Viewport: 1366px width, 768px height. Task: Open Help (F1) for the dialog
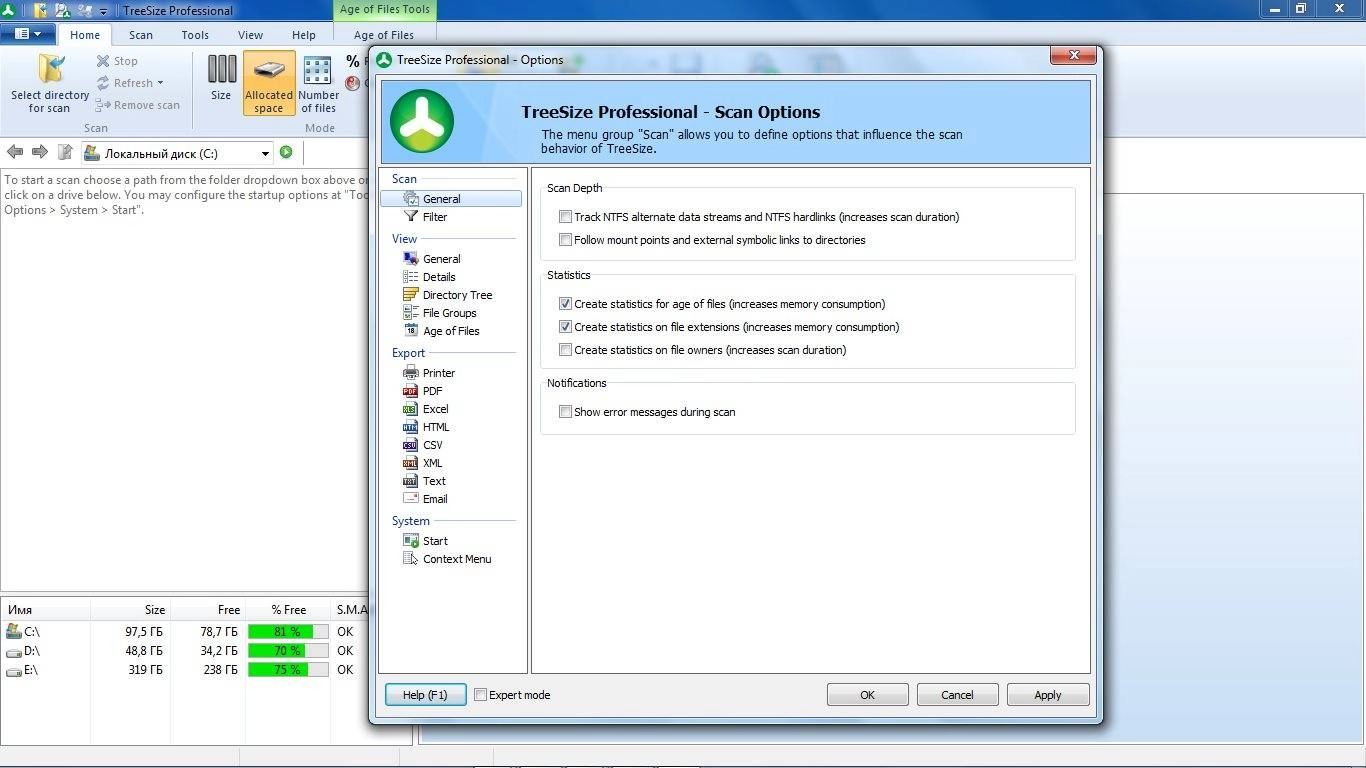click(x=426, y=695)
